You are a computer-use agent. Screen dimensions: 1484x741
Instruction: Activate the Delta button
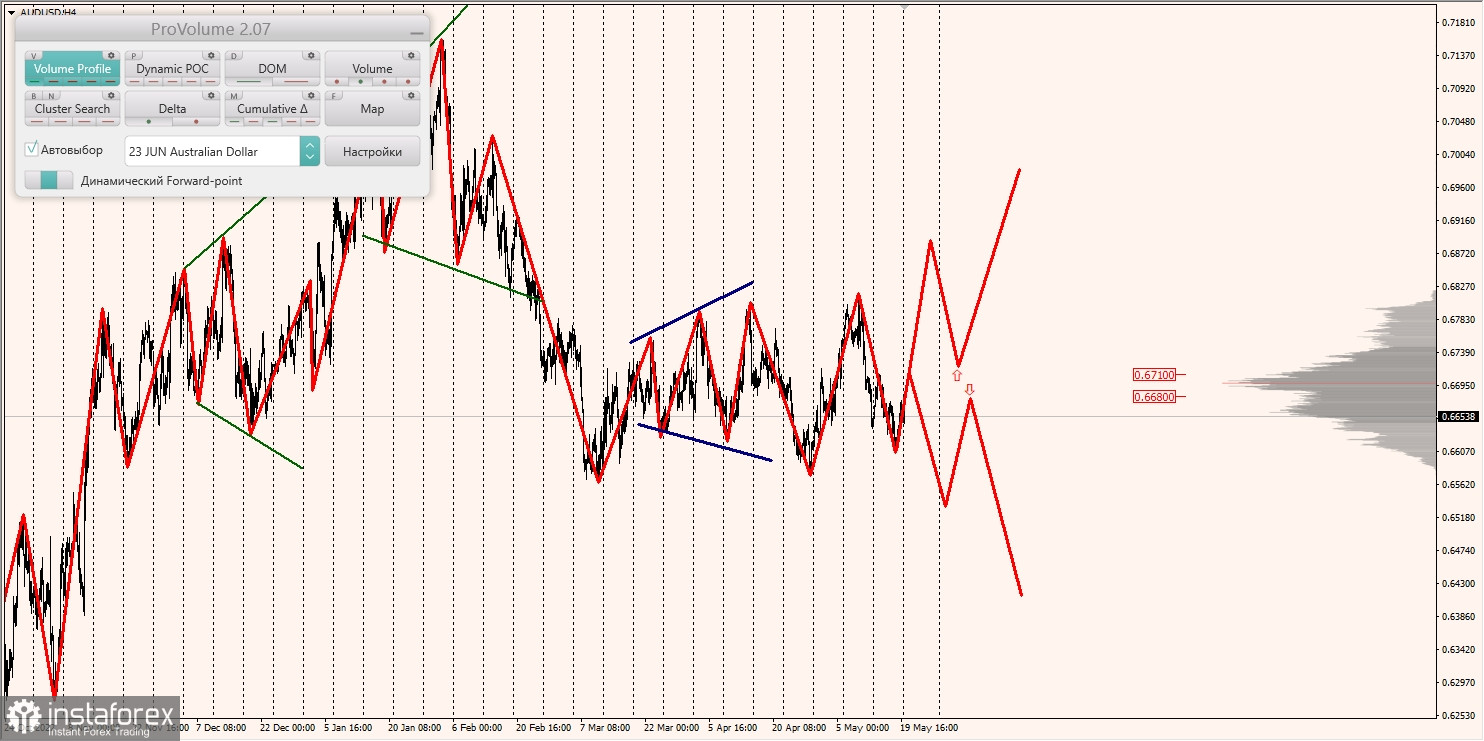coord(173,109)
